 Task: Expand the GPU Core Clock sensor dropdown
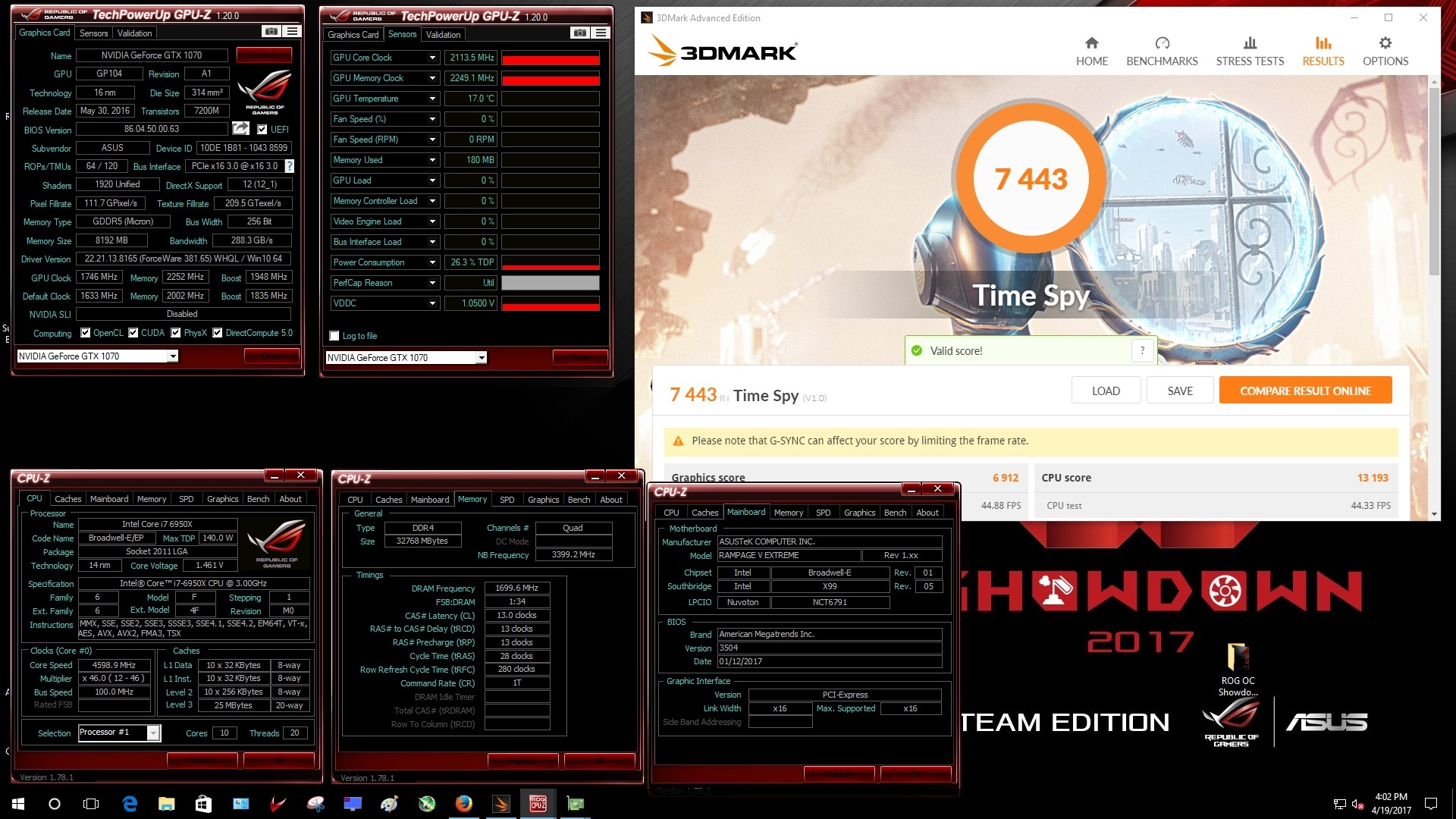(432, 58)
